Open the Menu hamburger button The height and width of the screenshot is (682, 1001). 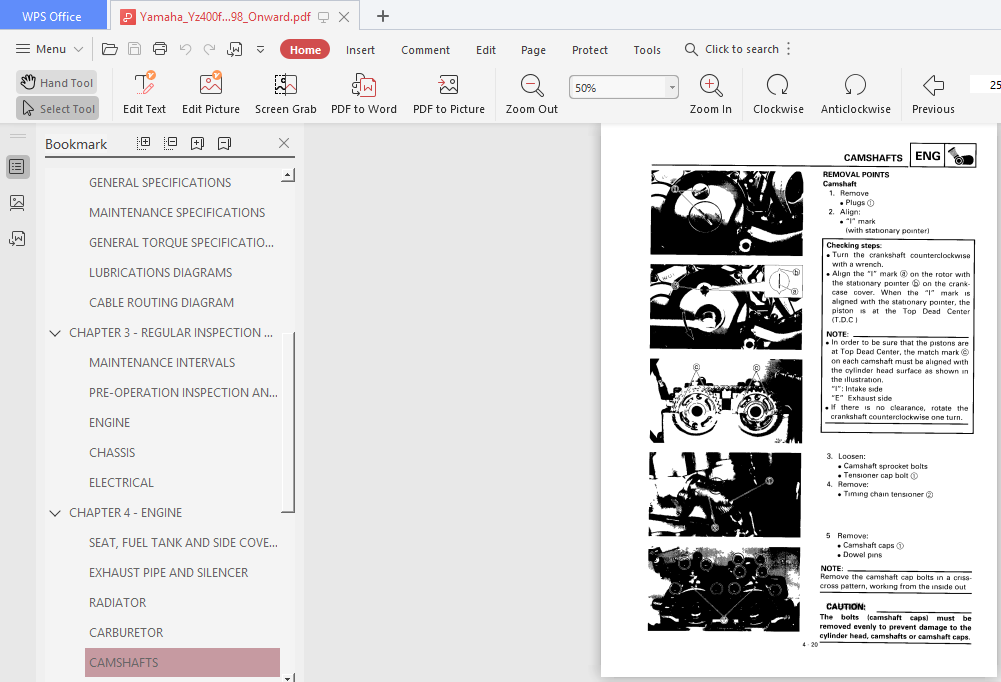(x=49, y=49)
